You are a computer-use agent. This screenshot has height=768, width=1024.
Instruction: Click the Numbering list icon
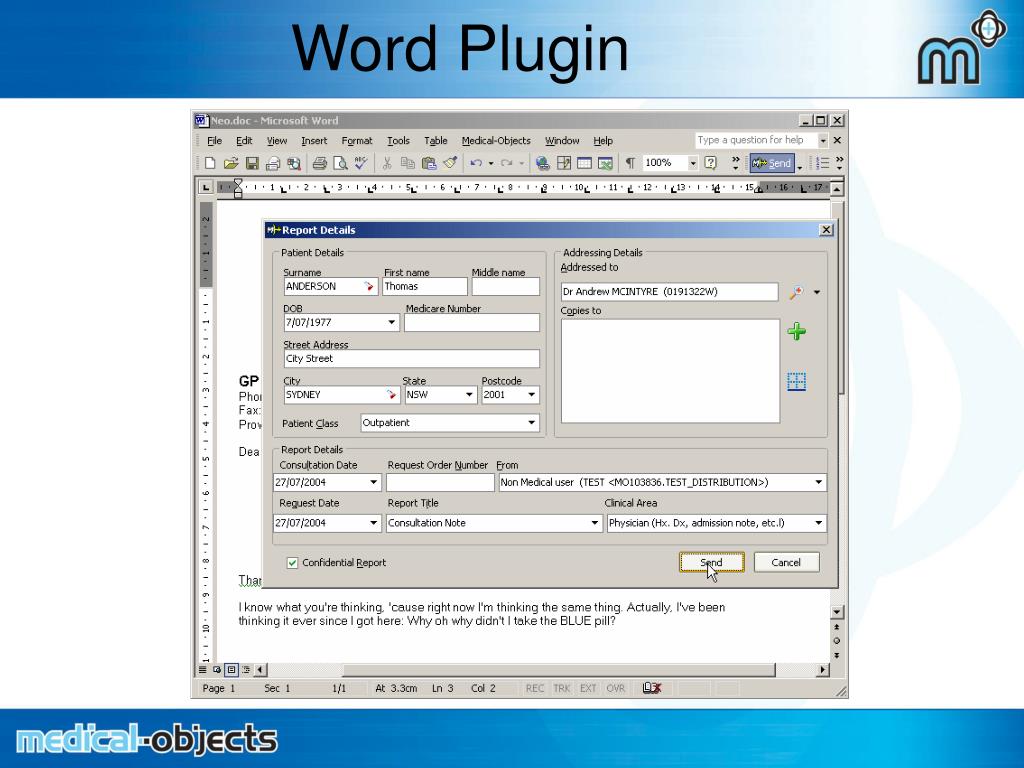[x=823, y=163]
